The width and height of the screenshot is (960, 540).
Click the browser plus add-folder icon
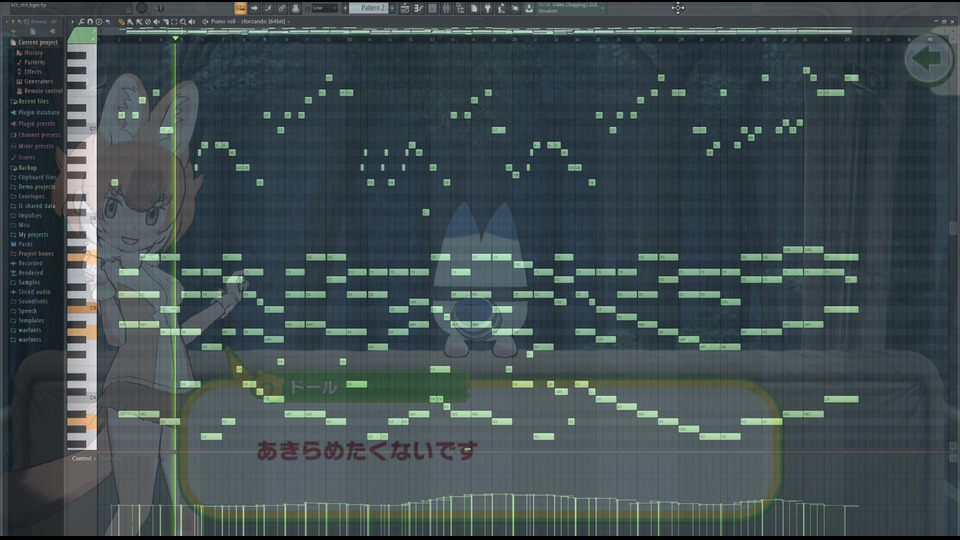(13, 31)
